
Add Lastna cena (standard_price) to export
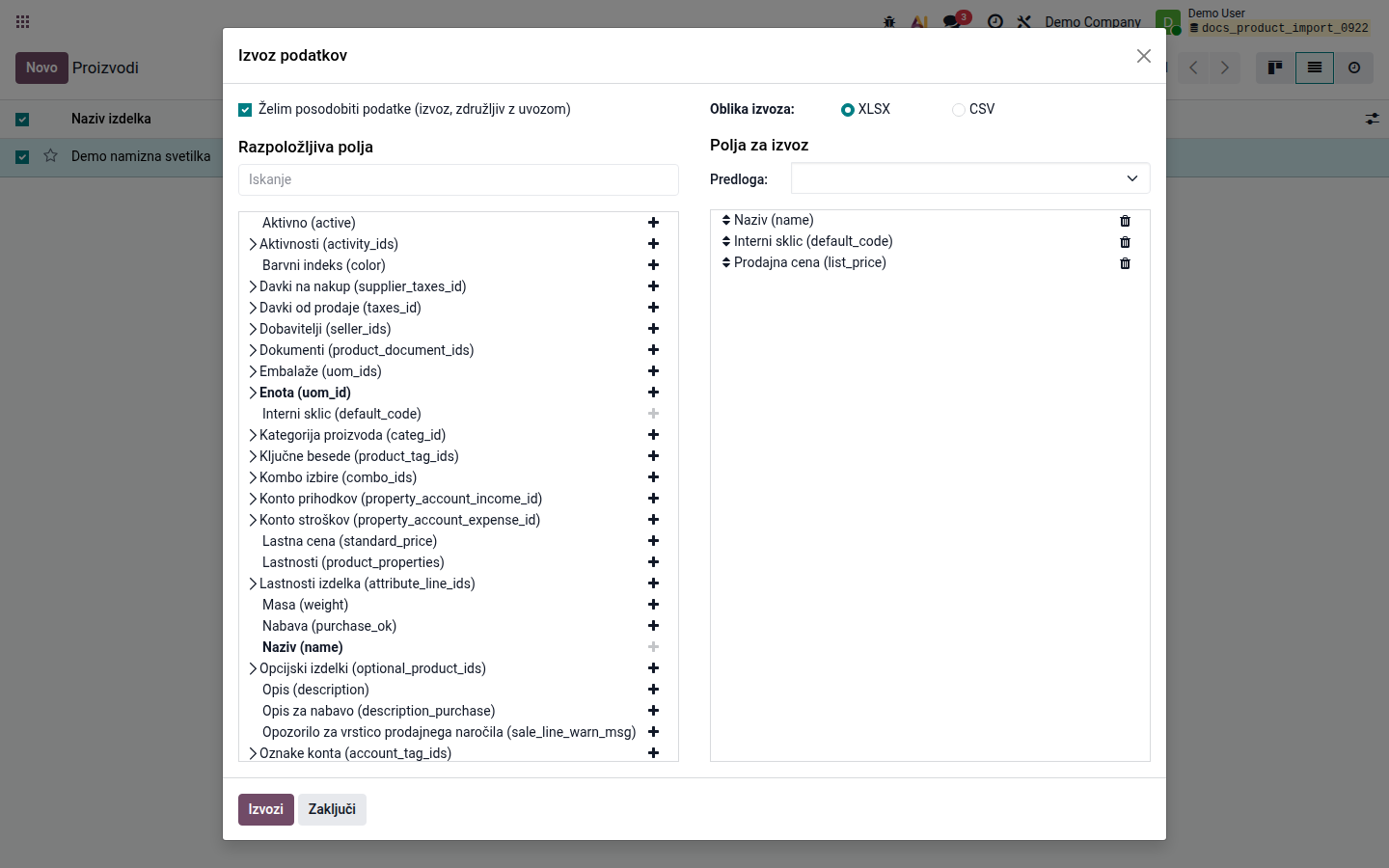tap(653, 541)
